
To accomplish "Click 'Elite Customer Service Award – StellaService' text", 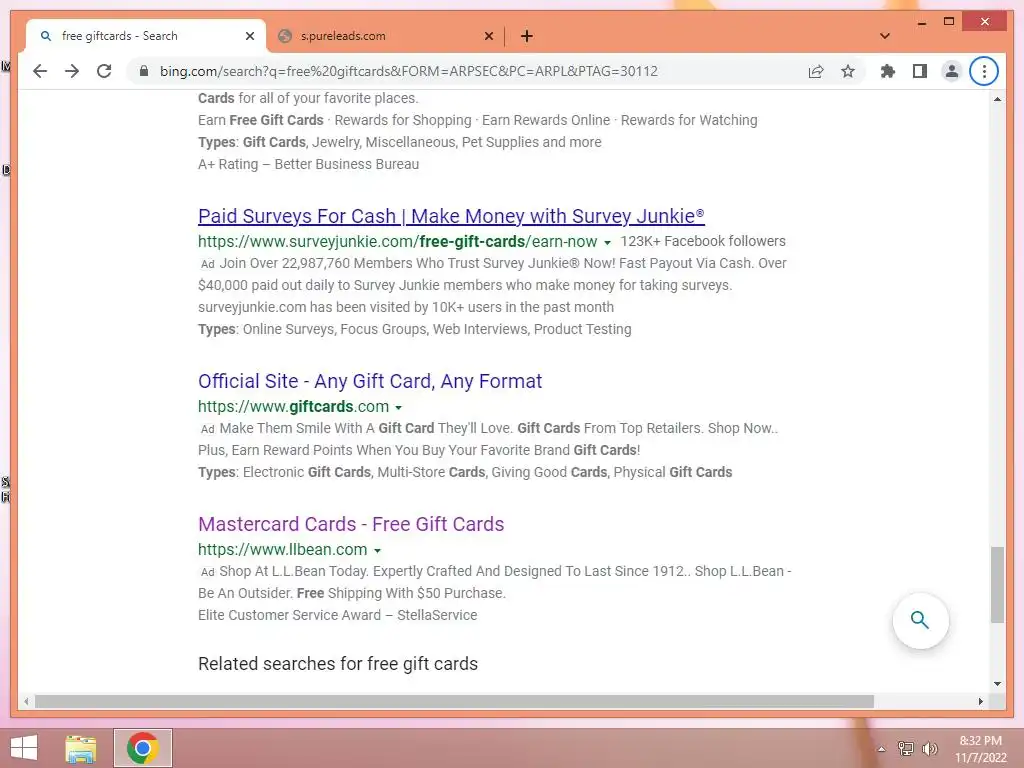I will click(x=338, y=615).
